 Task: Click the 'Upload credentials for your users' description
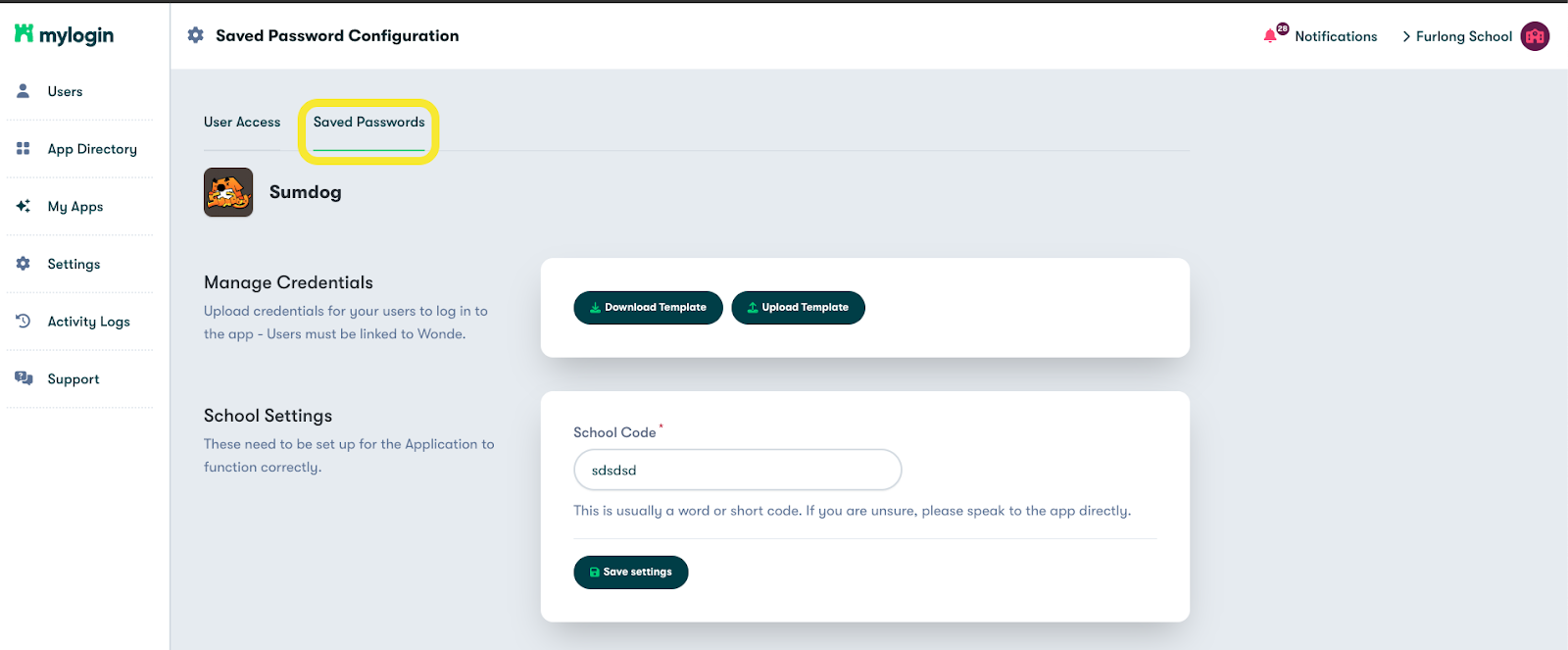coord(346,323)
